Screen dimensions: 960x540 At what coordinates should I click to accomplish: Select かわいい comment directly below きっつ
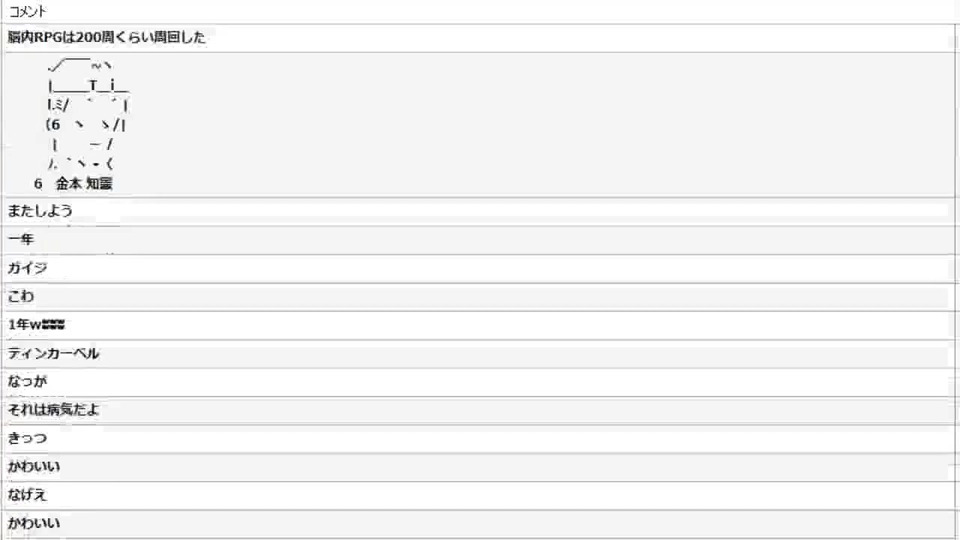[34, 467]
